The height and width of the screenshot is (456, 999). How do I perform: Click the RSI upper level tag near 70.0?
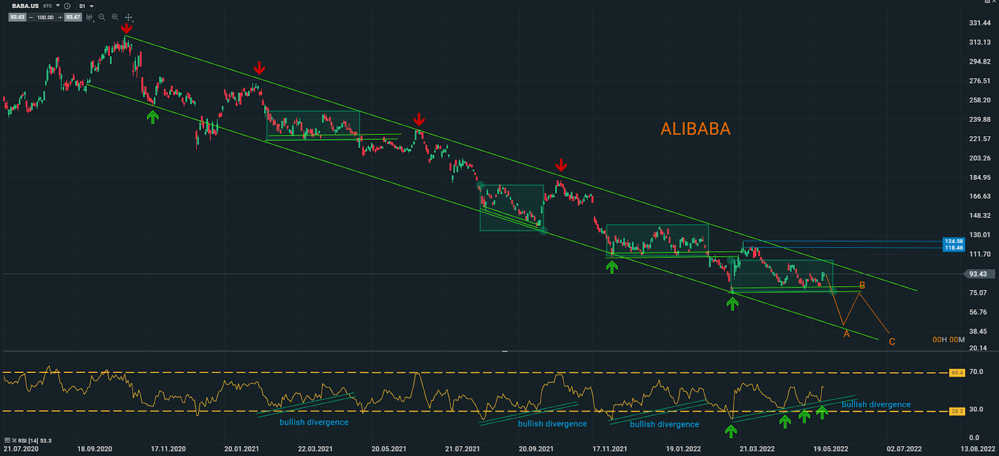coord(956,373)
